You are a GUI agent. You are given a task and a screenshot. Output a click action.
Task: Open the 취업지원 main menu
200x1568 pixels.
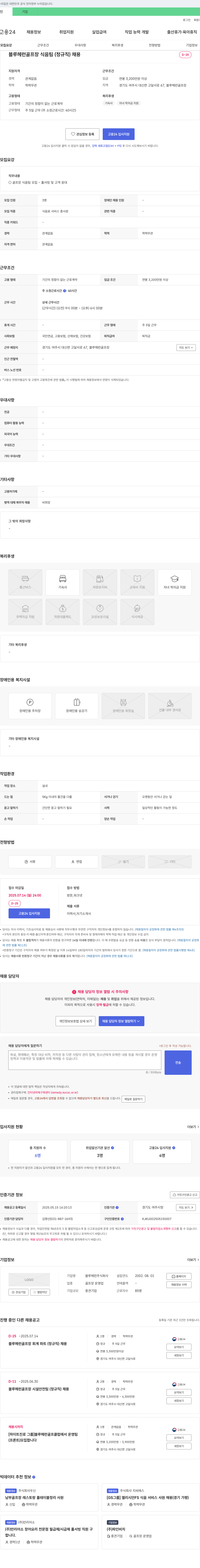pyautogui.click(x=66, y=32)
